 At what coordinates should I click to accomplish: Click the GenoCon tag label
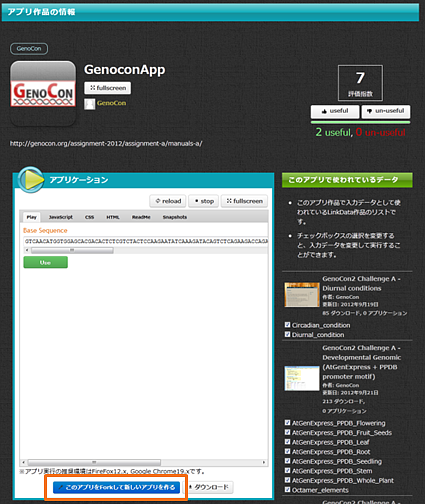coord(29,49)
